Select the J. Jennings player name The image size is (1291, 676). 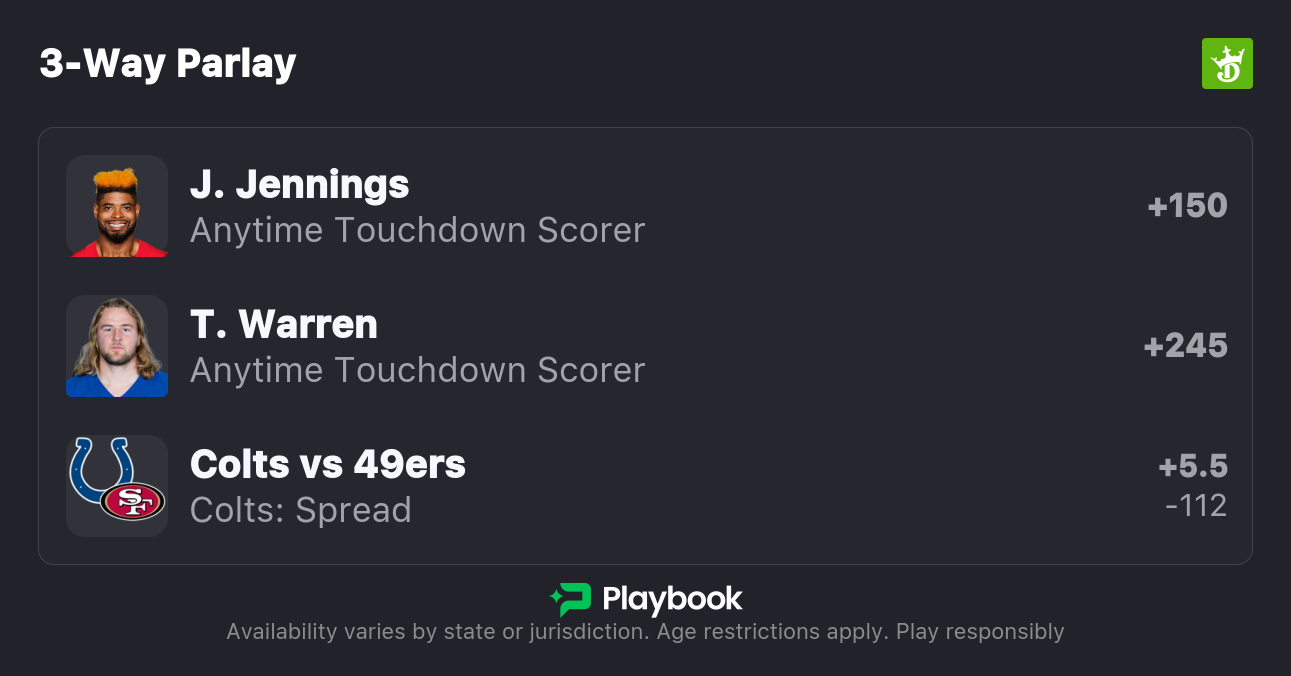pyautogui.click(x=299, y=185)
